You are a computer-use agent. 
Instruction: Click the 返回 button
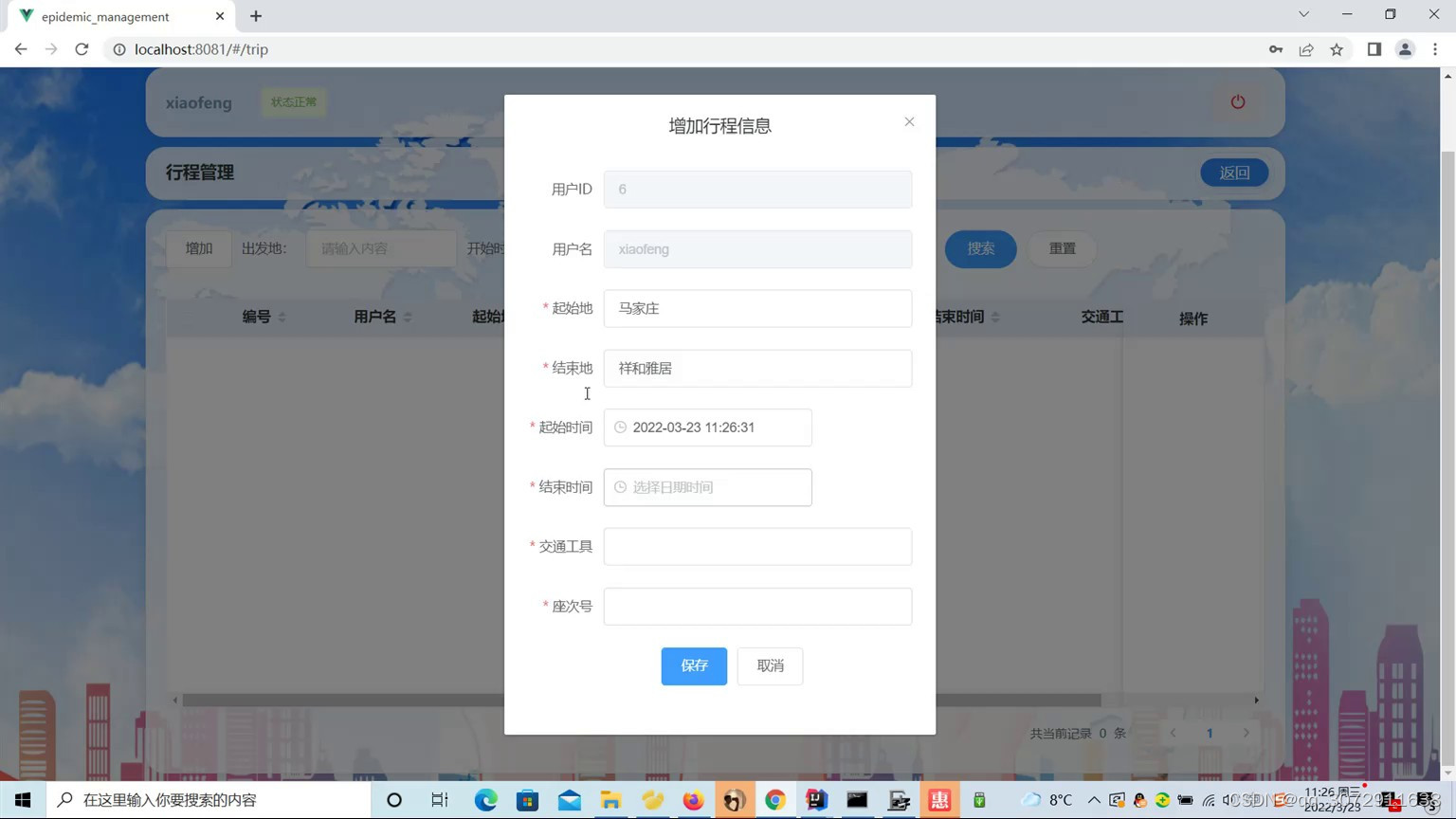click(x=1234, y=173)
